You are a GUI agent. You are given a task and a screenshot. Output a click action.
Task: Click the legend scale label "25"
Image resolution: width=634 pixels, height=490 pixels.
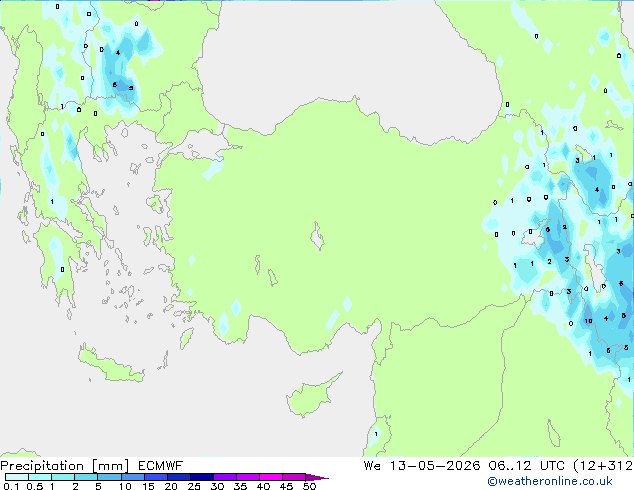tap(194, 486)
